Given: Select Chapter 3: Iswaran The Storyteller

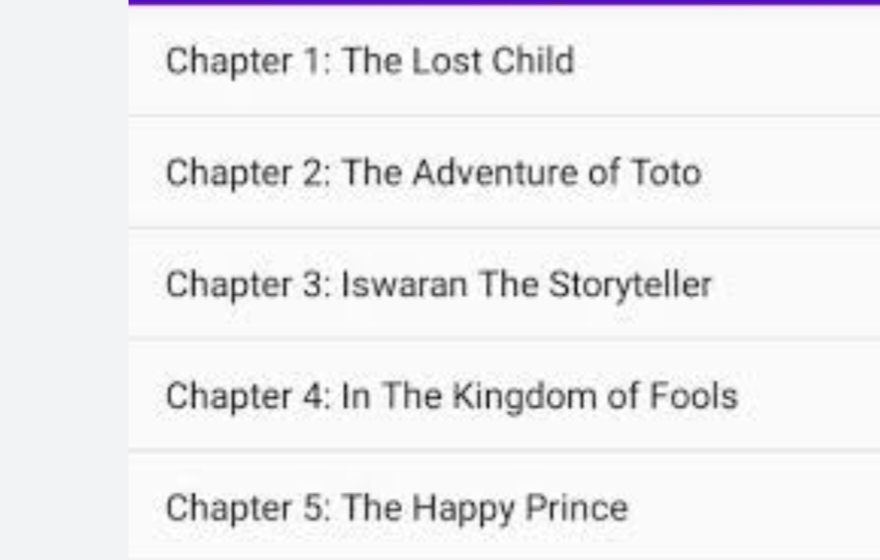Looking at the screenshot, I should (504, 284).
